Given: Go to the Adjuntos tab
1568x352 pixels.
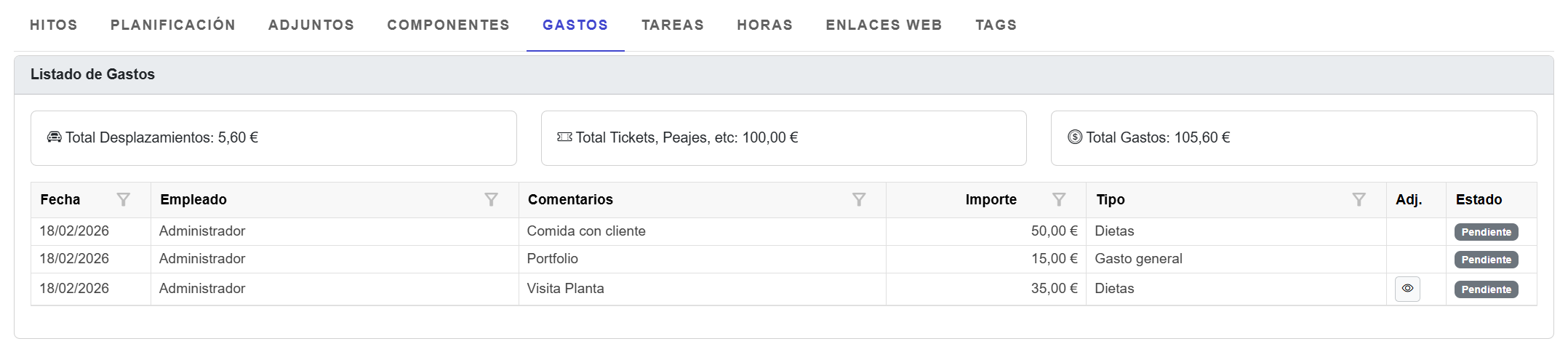Looking at the screenshot, I should click(311, 25).
